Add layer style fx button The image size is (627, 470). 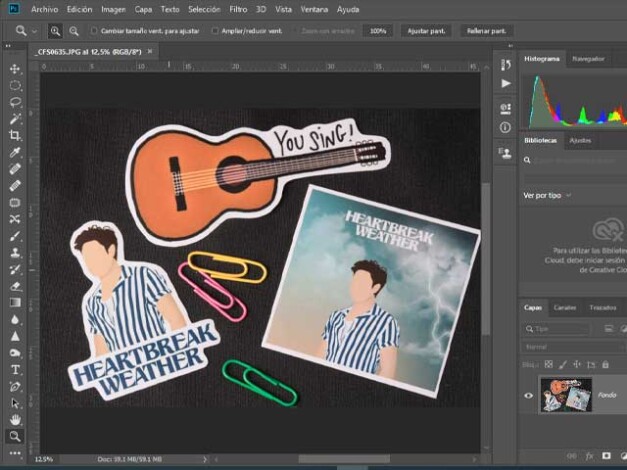click(589, 456)
